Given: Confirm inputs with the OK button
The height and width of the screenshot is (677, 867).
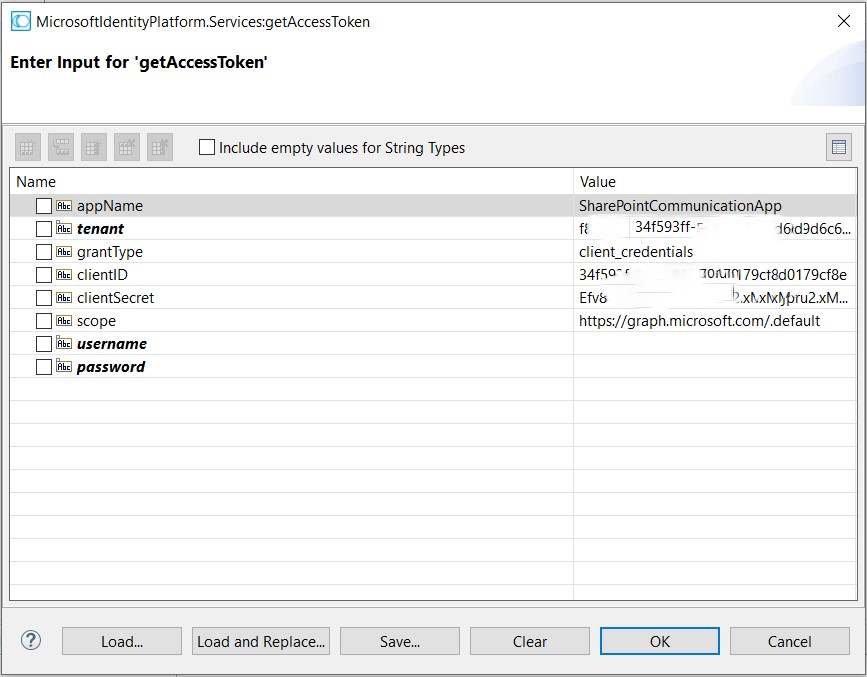Looking at the screenshot, I should coord(660,641).
